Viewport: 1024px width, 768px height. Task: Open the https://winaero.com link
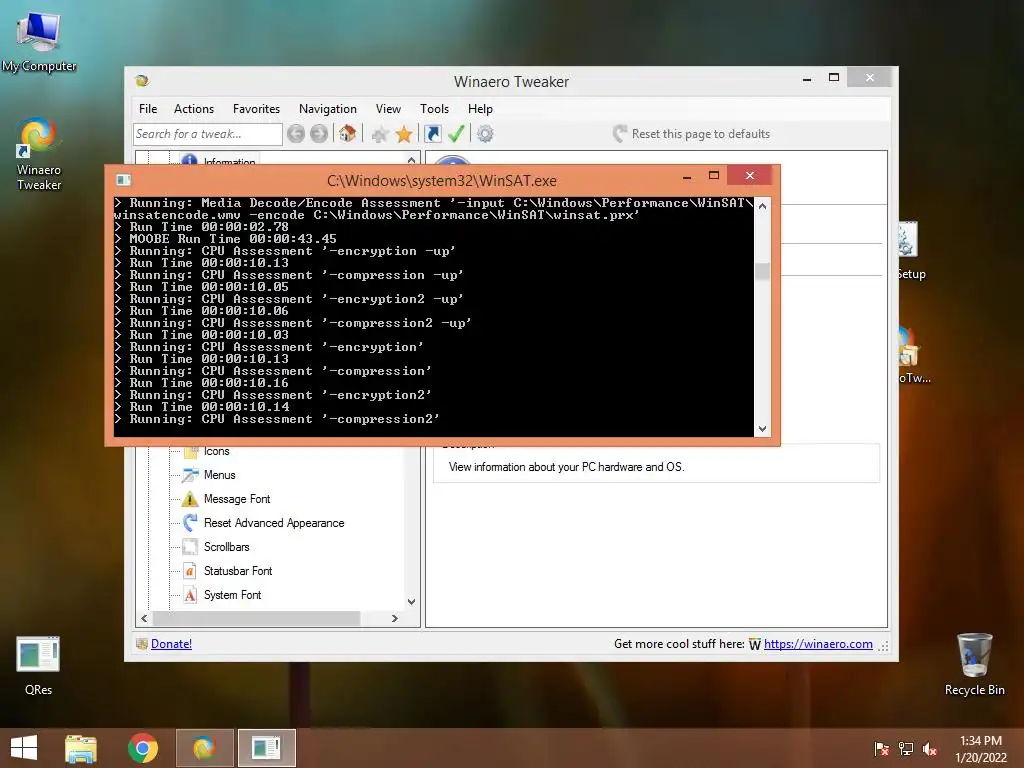(818, 644)
